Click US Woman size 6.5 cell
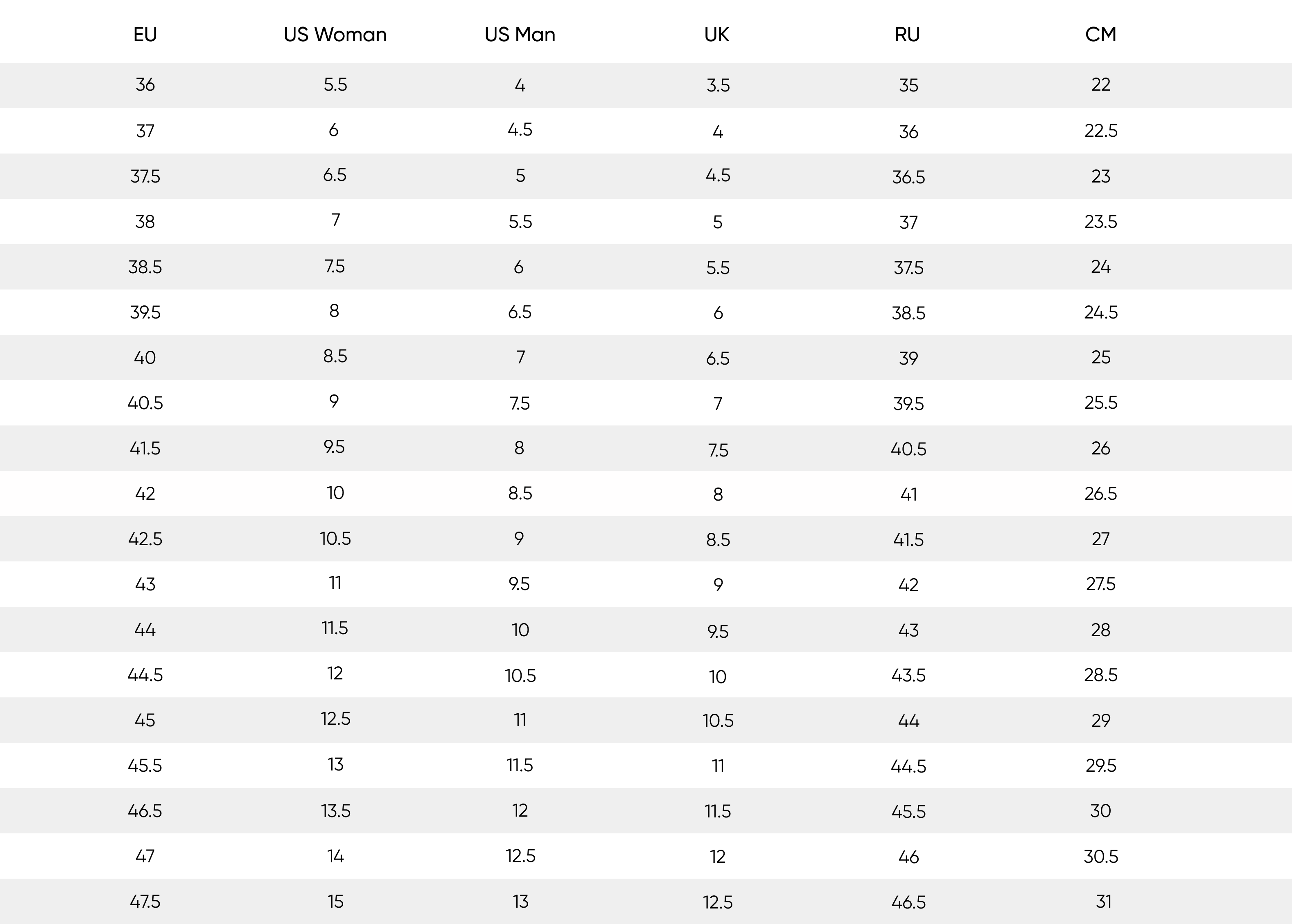Viewport: 1292px width, 924px height. tap(335, 175)
